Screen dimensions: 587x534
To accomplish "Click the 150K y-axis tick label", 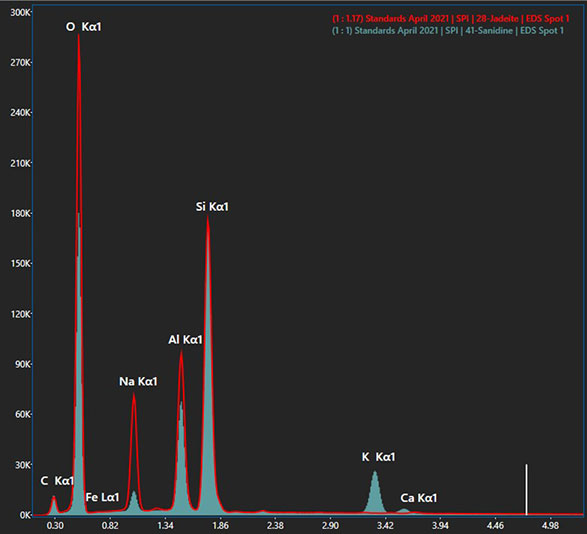I will 20,264.
